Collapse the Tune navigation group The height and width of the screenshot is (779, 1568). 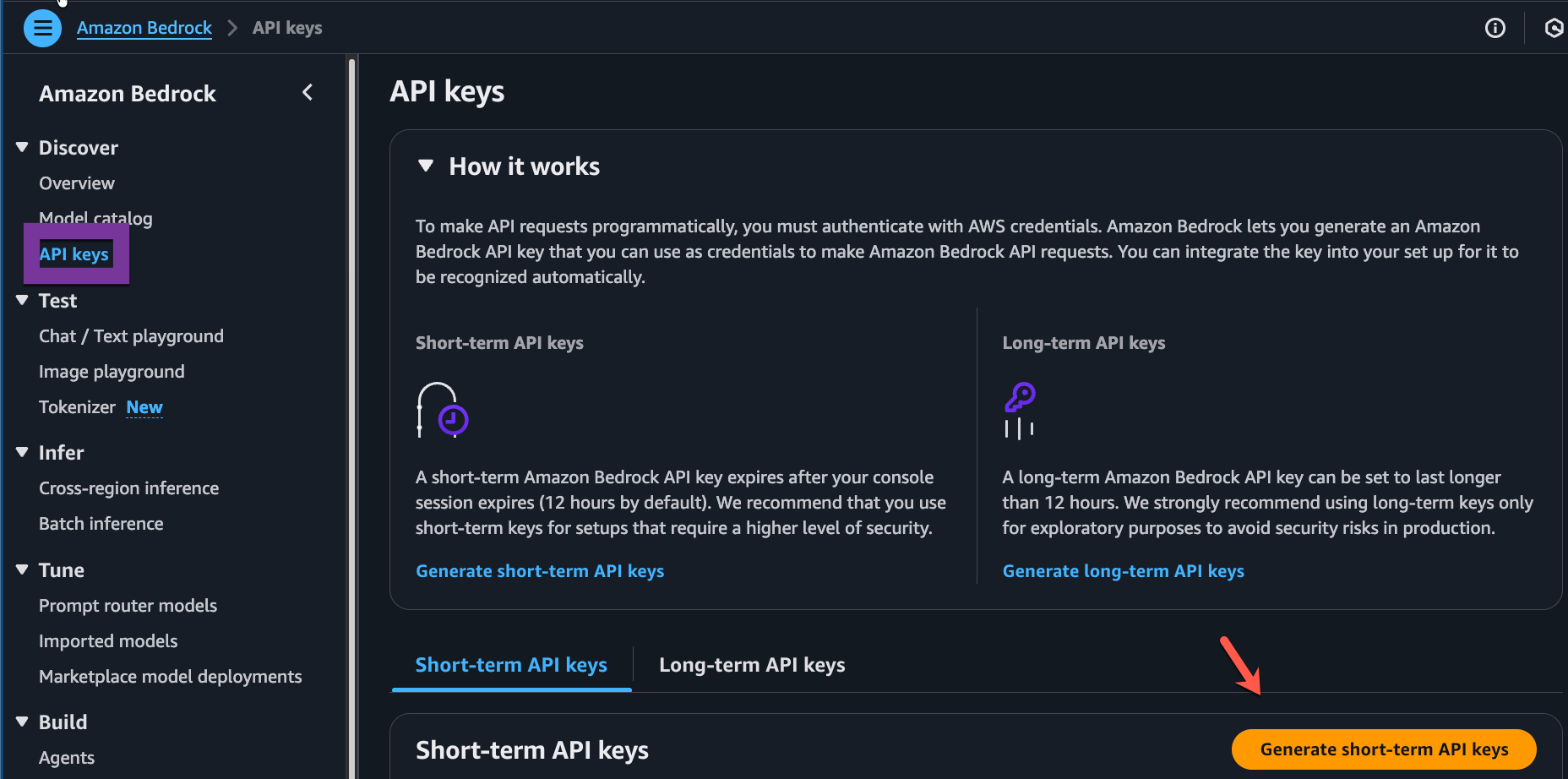[x=22, y=570]
